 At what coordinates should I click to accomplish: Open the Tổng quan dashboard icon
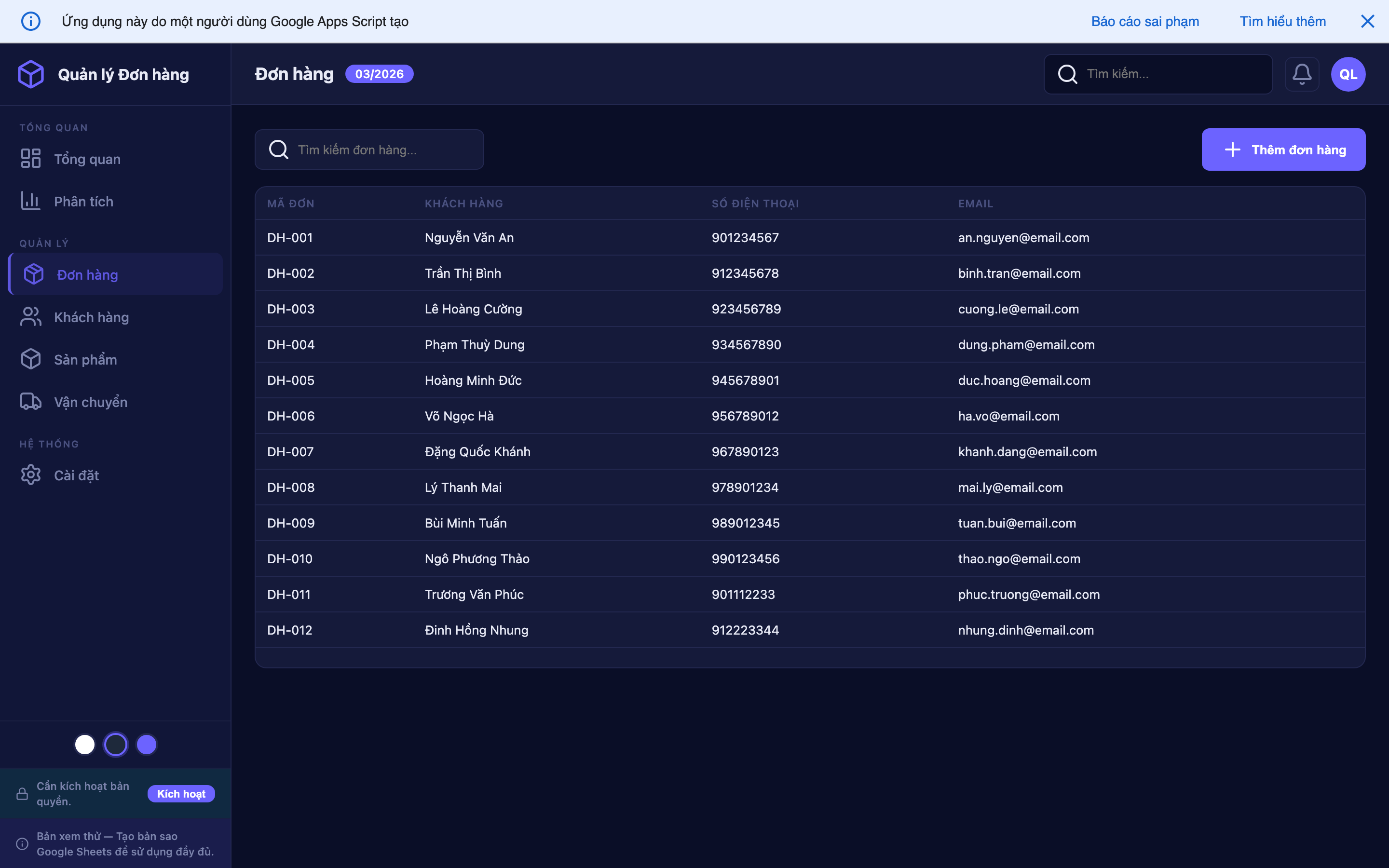point(30,159)
